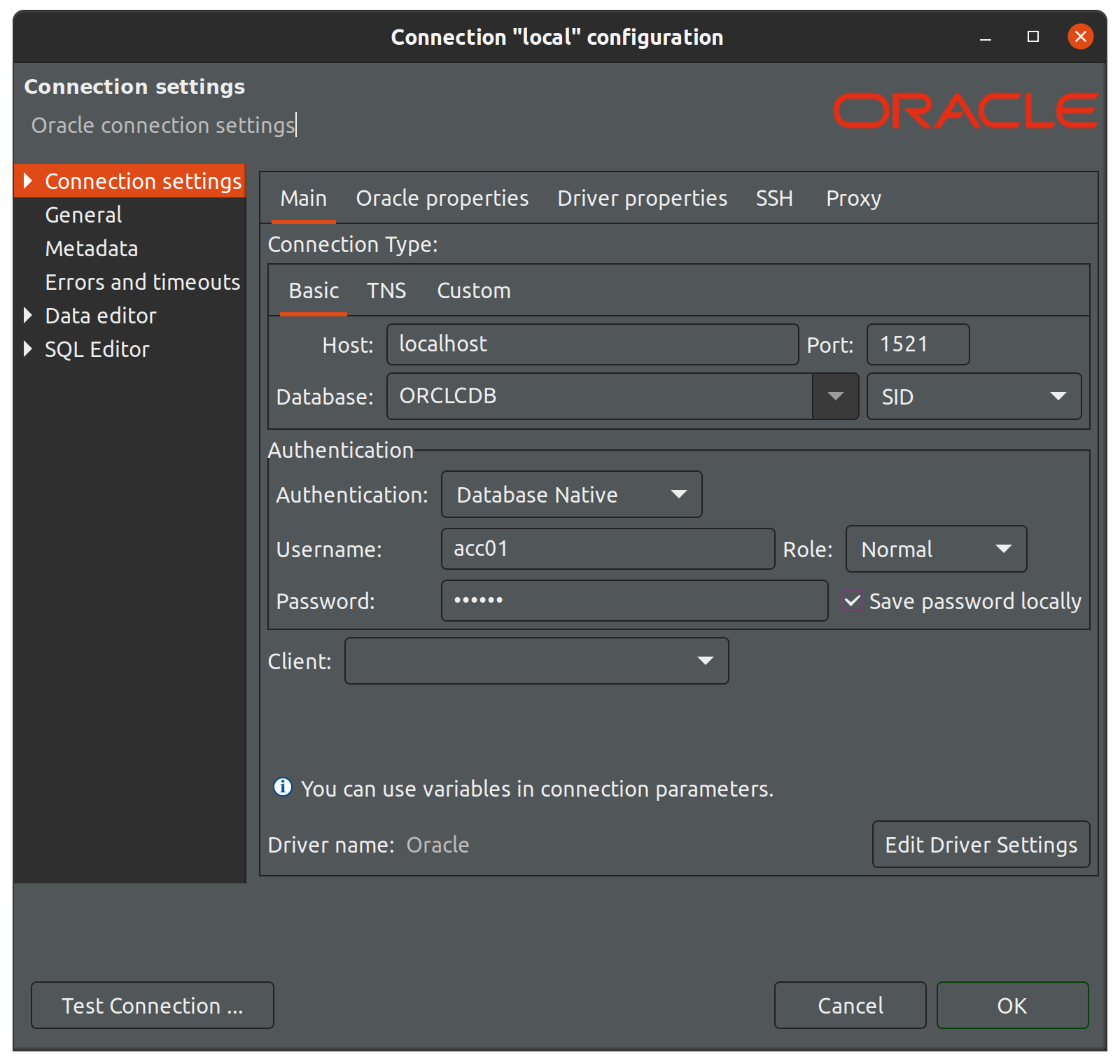
Task: Open the SSH tab
Action: (773, 198)
